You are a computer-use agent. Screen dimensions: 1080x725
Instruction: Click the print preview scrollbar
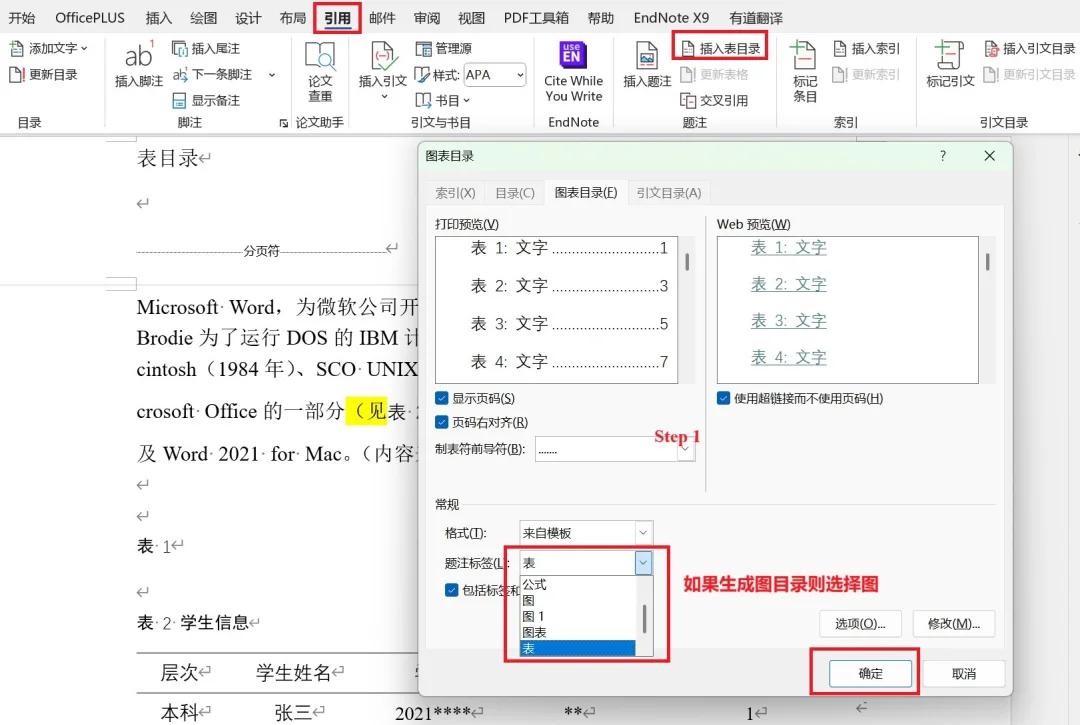click(687, 263)
